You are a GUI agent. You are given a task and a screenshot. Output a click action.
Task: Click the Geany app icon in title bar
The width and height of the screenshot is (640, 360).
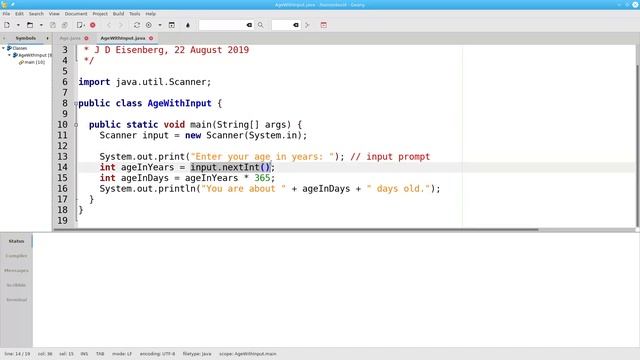pyautogui.click(x=4, y=4)
